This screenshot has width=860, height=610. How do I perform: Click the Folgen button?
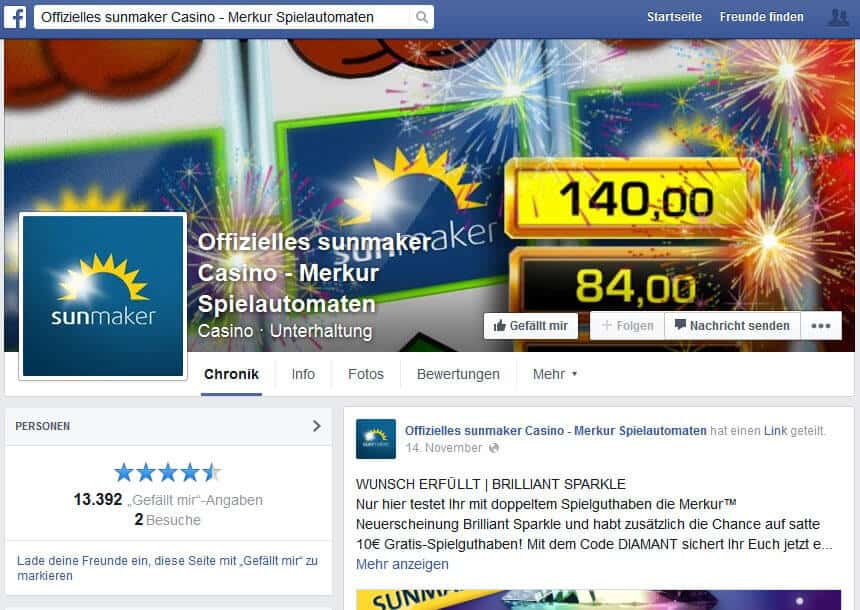click(x=627, y=326)
